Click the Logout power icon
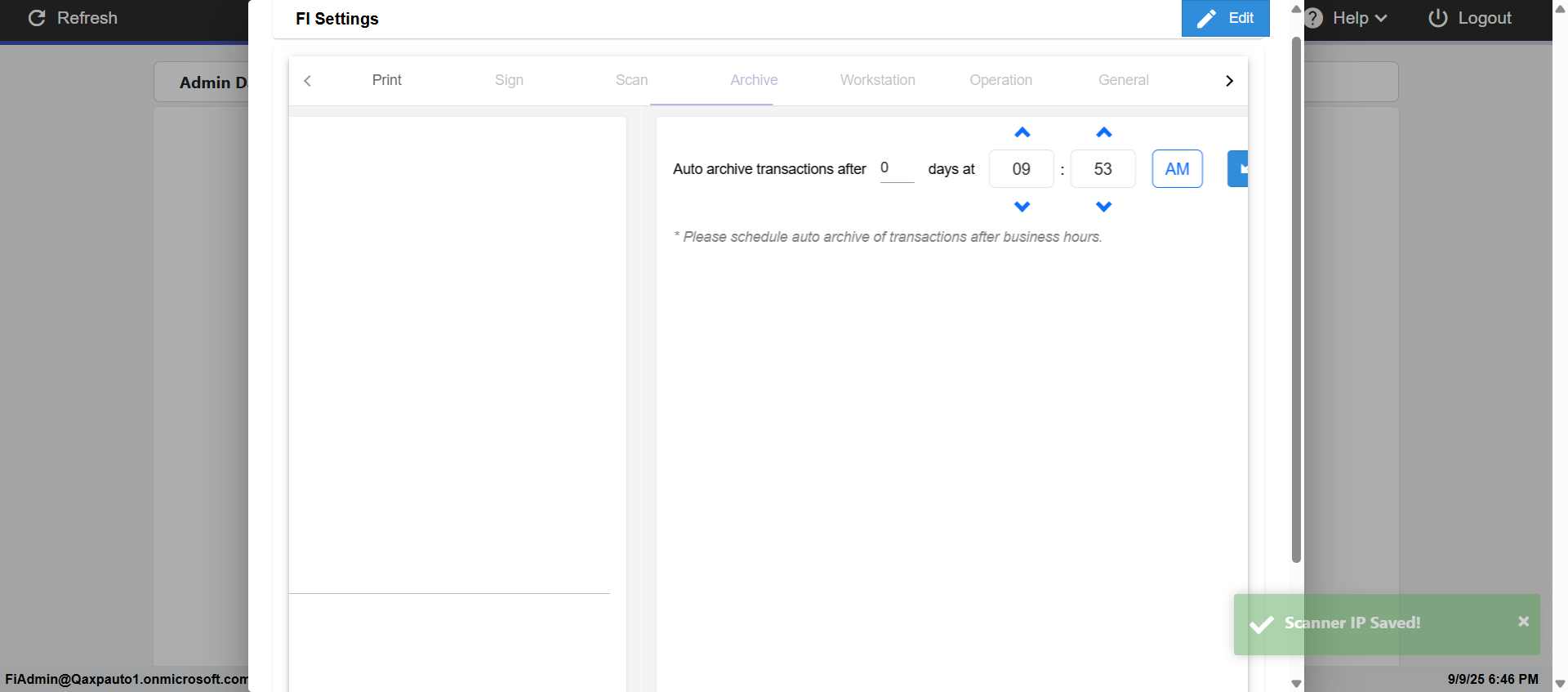The width and height of the screenshot is (1568, 692). click(x=1438, y=18)
